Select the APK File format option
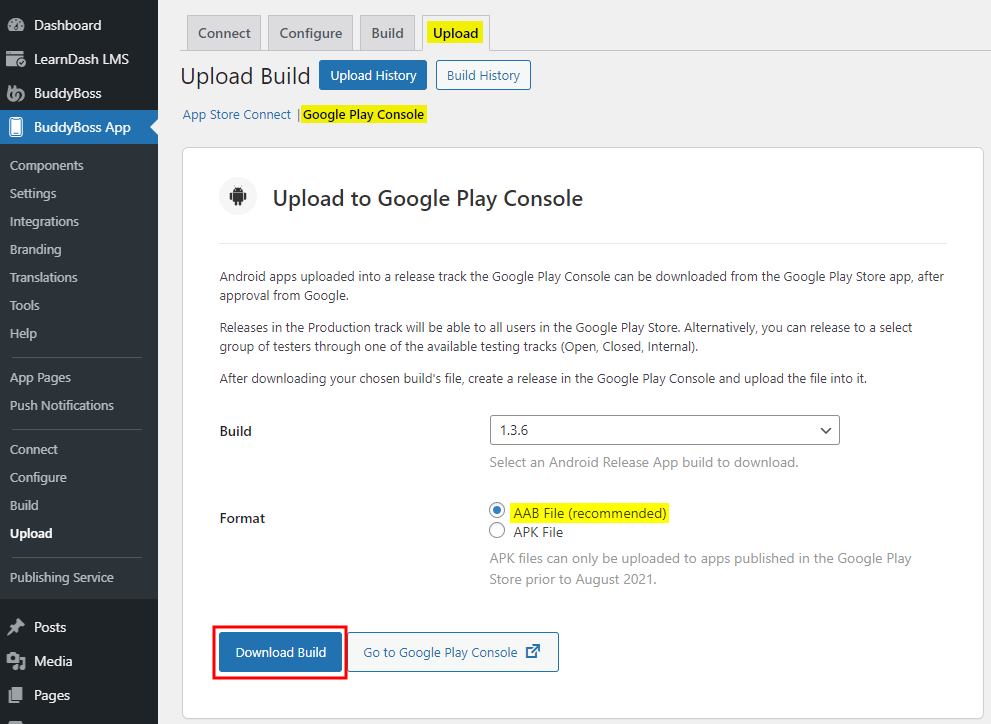This screenshot has width=991, height=724. click(x=497, y=532)
